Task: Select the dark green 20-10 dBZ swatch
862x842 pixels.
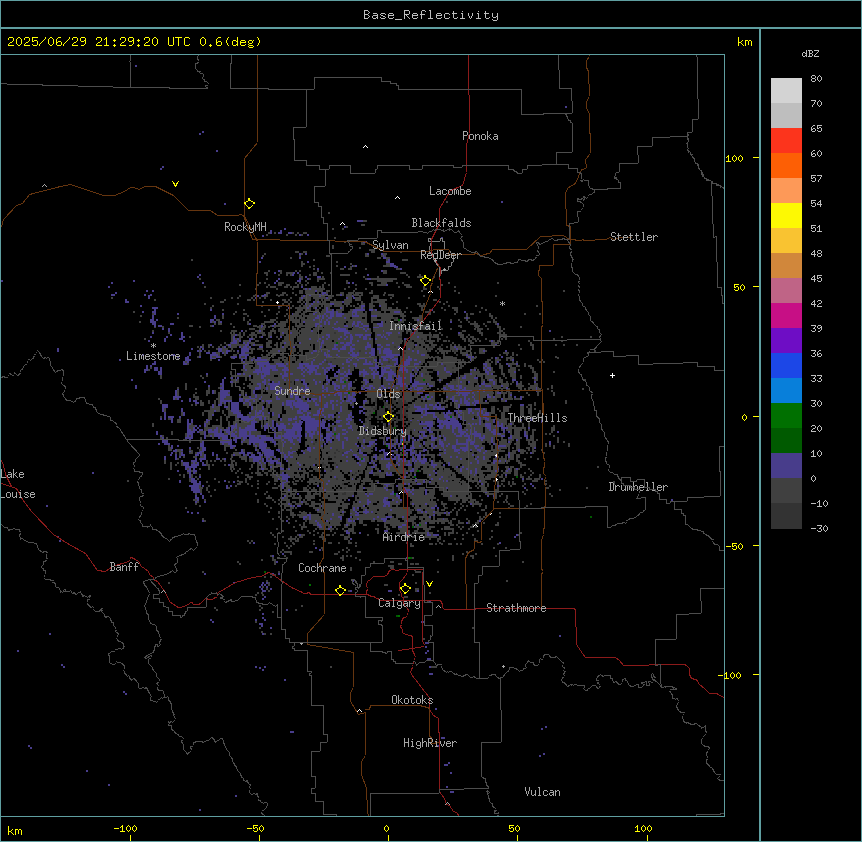Action: [786, 440]
